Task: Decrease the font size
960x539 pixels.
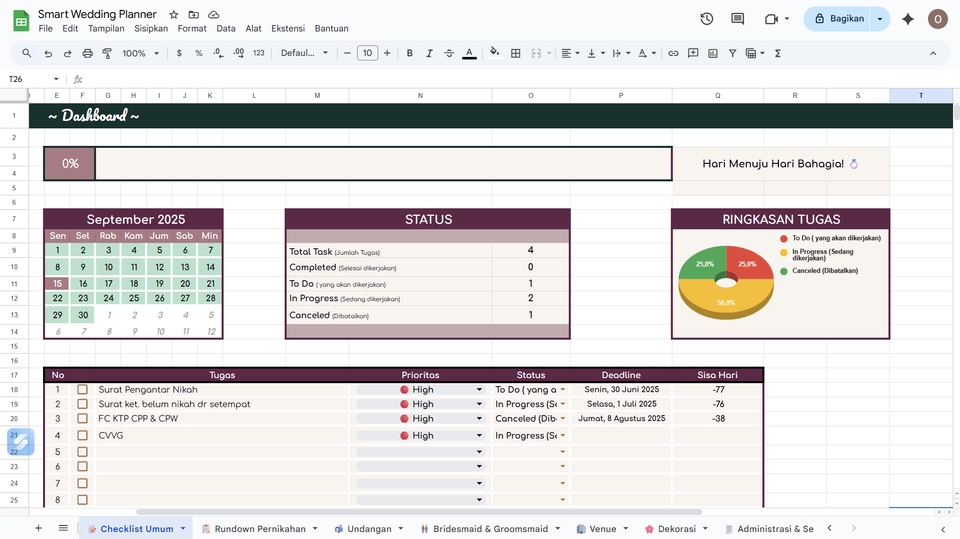Action: 347,53
